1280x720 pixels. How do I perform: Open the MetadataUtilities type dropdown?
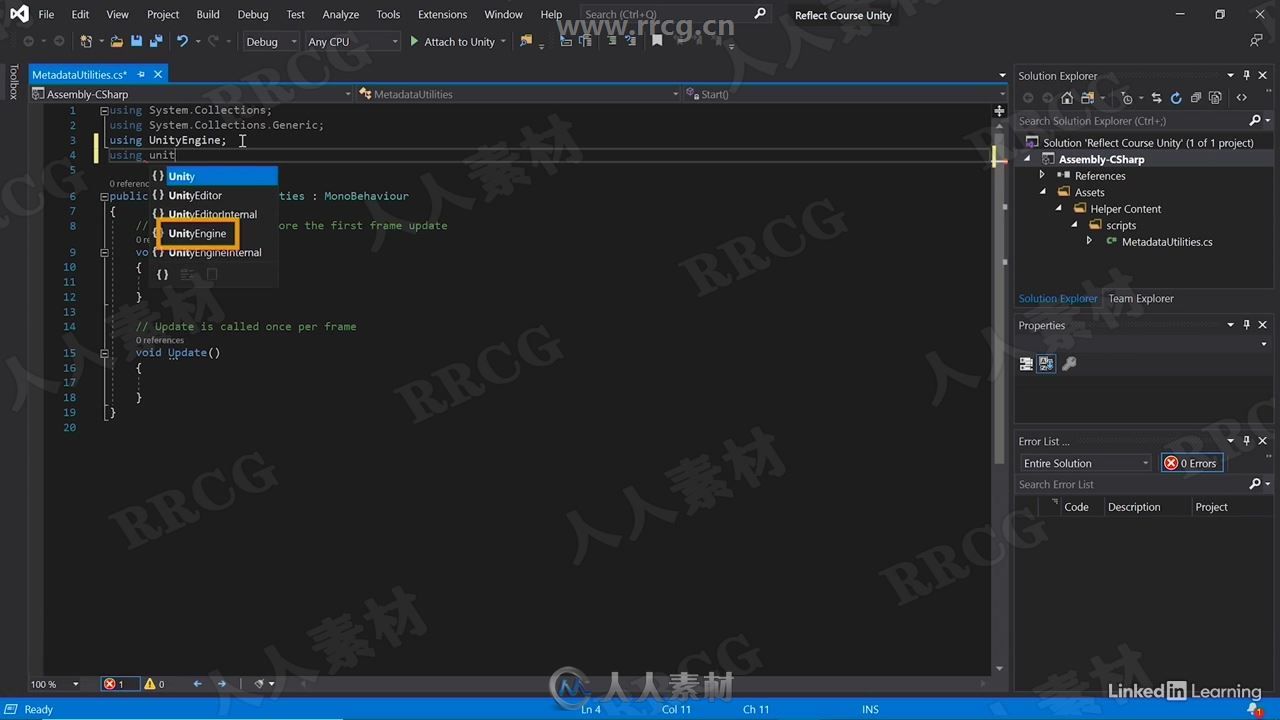coord(520,94)
